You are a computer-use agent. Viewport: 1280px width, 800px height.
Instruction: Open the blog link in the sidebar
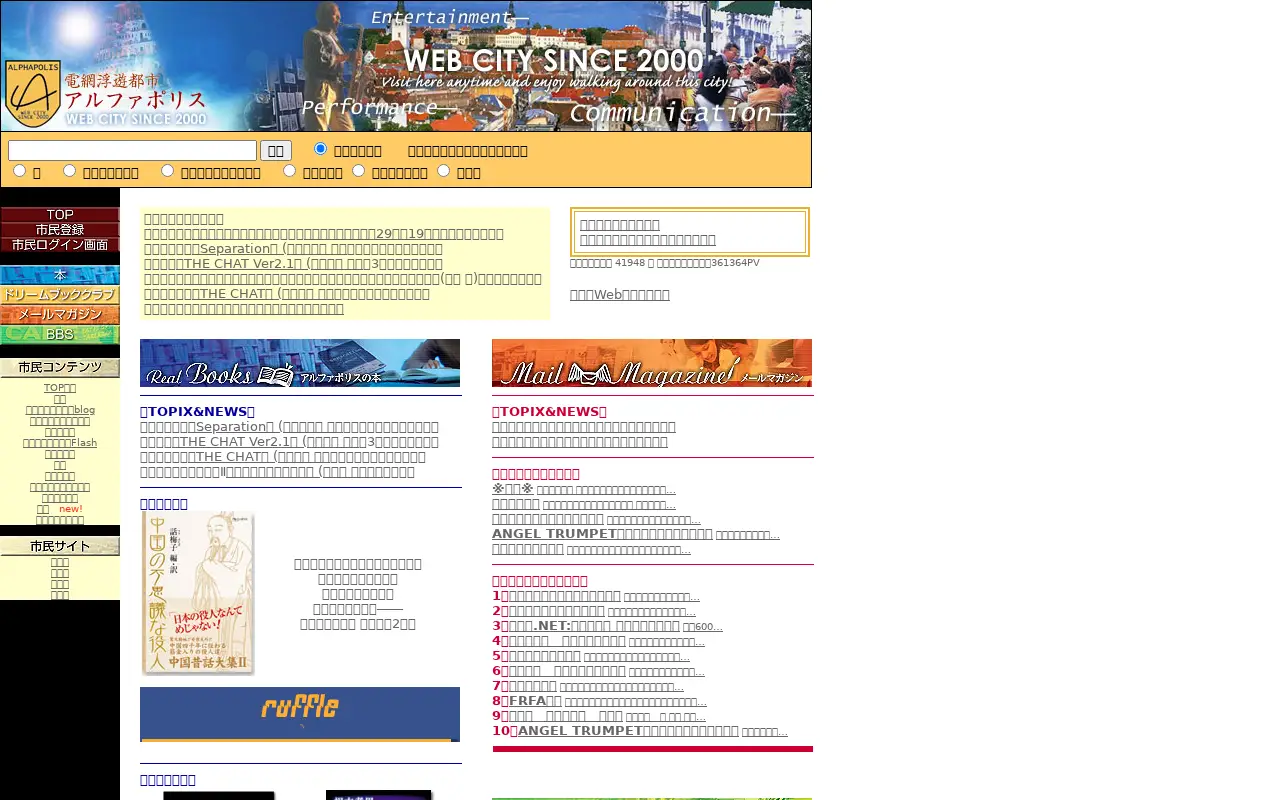click(x=60, y=410)
